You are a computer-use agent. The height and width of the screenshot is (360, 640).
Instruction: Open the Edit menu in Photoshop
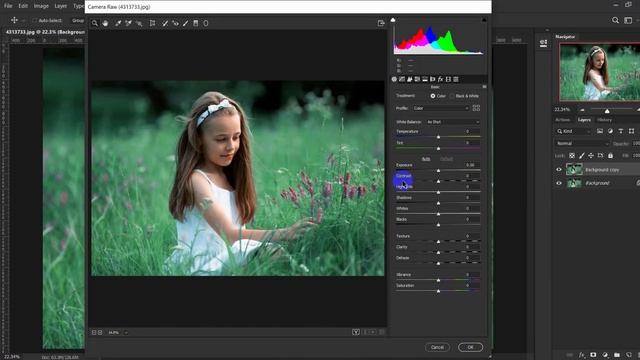pos(23,6)
